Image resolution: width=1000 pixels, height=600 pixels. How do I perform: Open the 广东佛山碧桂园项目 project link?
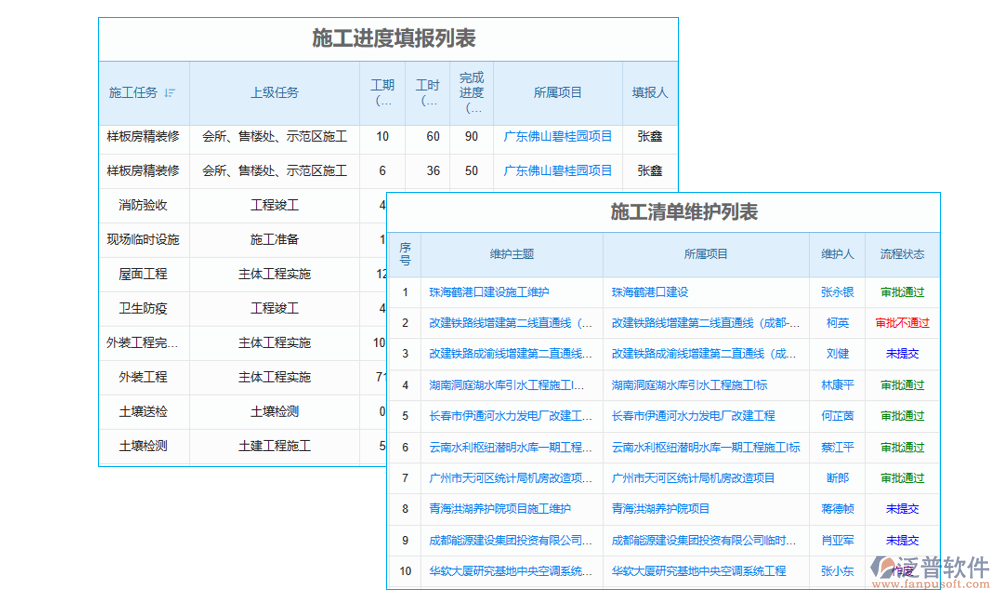click(557, 137)
